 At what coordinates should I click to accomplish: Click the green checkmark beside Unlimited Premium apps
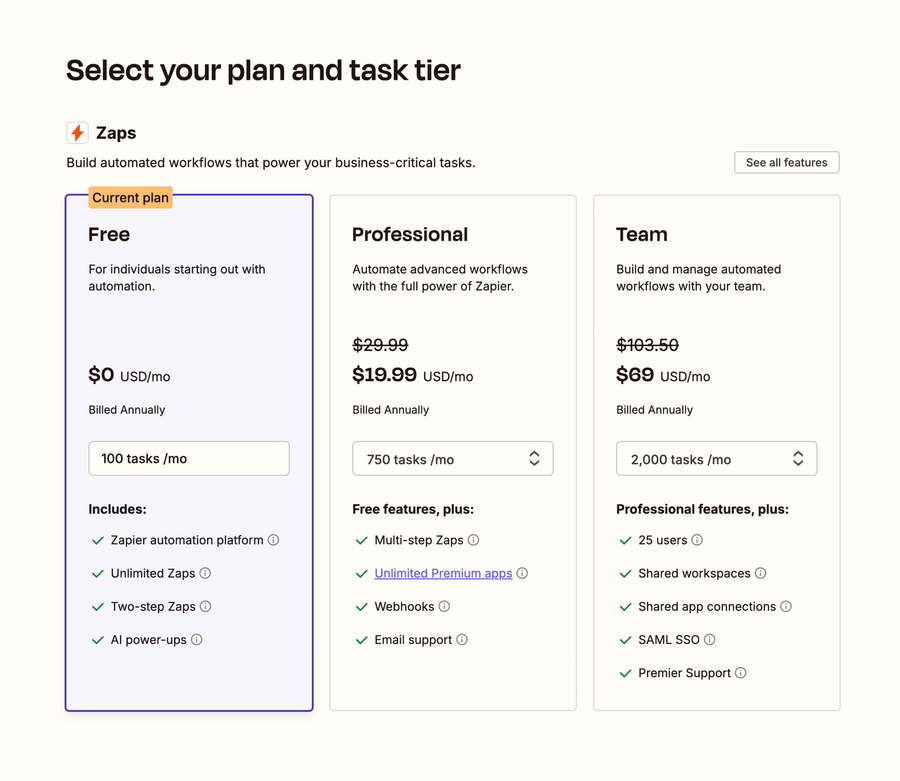click(x=362, y=573)
